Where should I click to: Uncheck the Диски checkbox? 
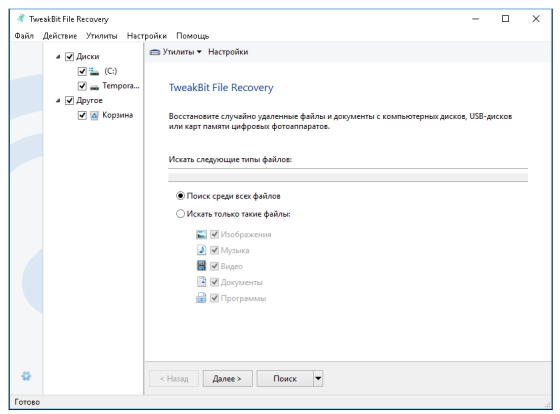70,56
